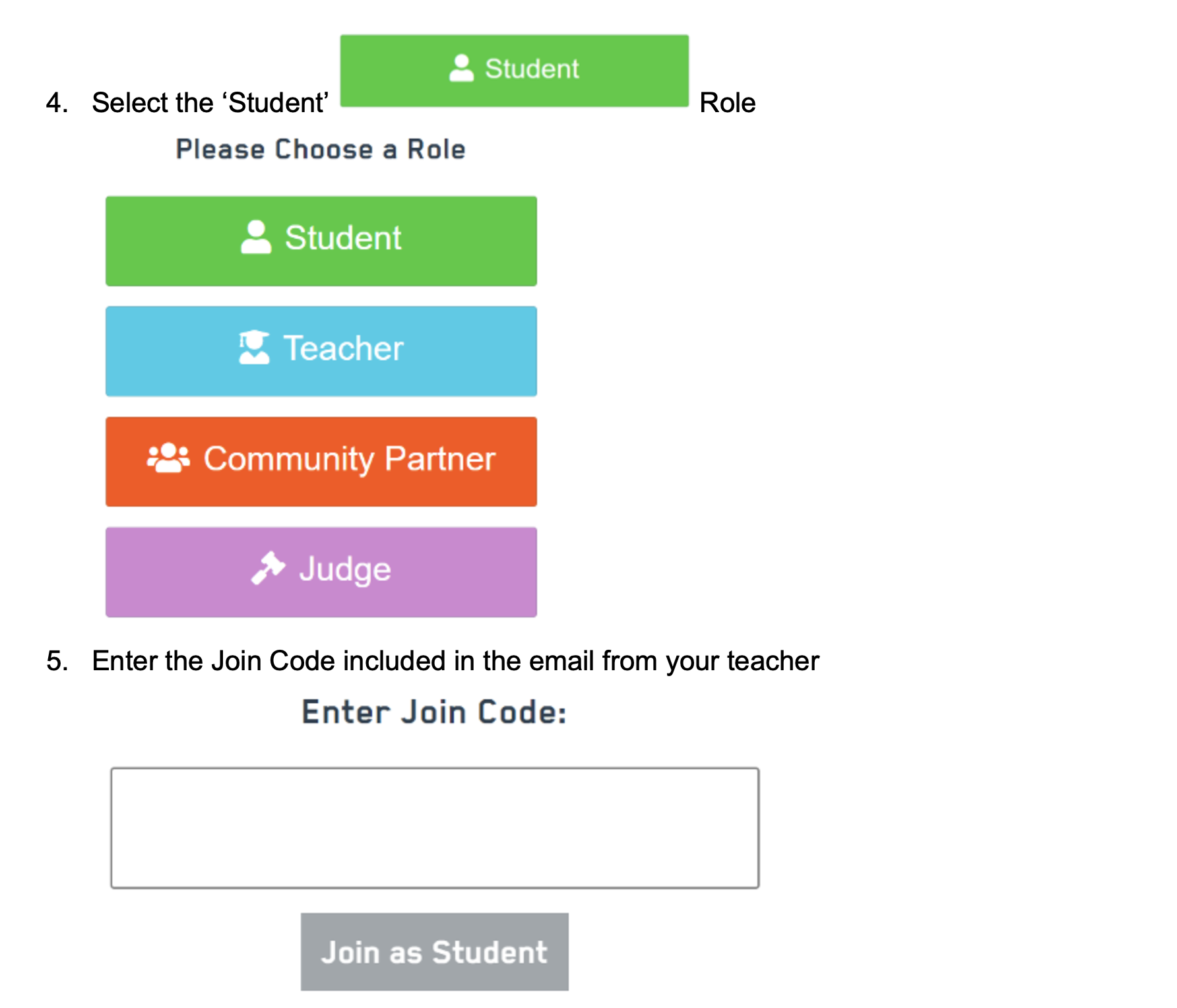Click the person icon on the Student role button
1177x1008 pixels.
click(256, 237)
